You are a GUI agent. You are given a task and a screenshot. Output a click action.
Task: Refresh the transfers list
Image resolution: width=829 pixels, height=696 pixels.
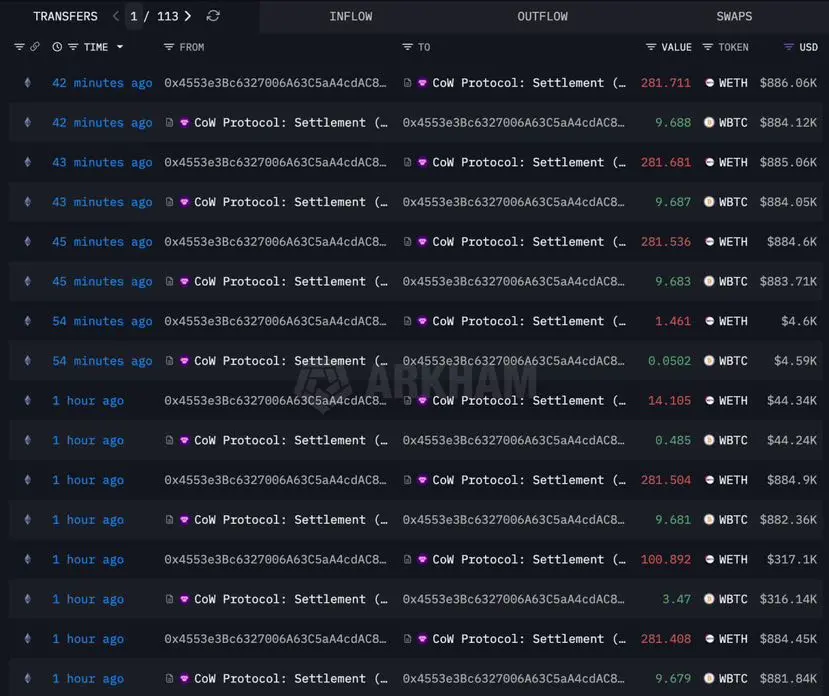(x=213, y=16)
